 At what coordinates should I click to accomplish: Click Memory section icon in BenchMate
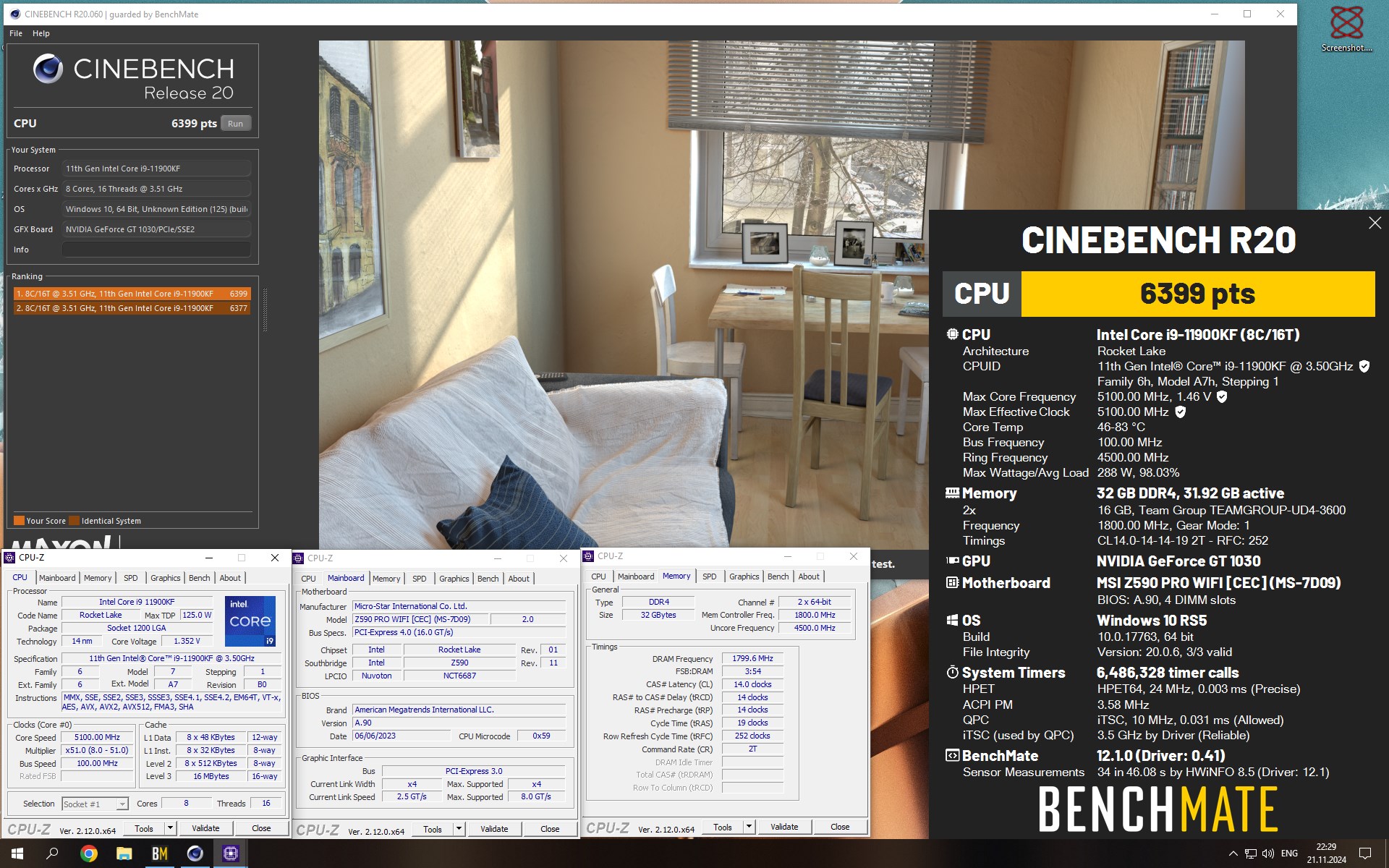coord(952,493)
